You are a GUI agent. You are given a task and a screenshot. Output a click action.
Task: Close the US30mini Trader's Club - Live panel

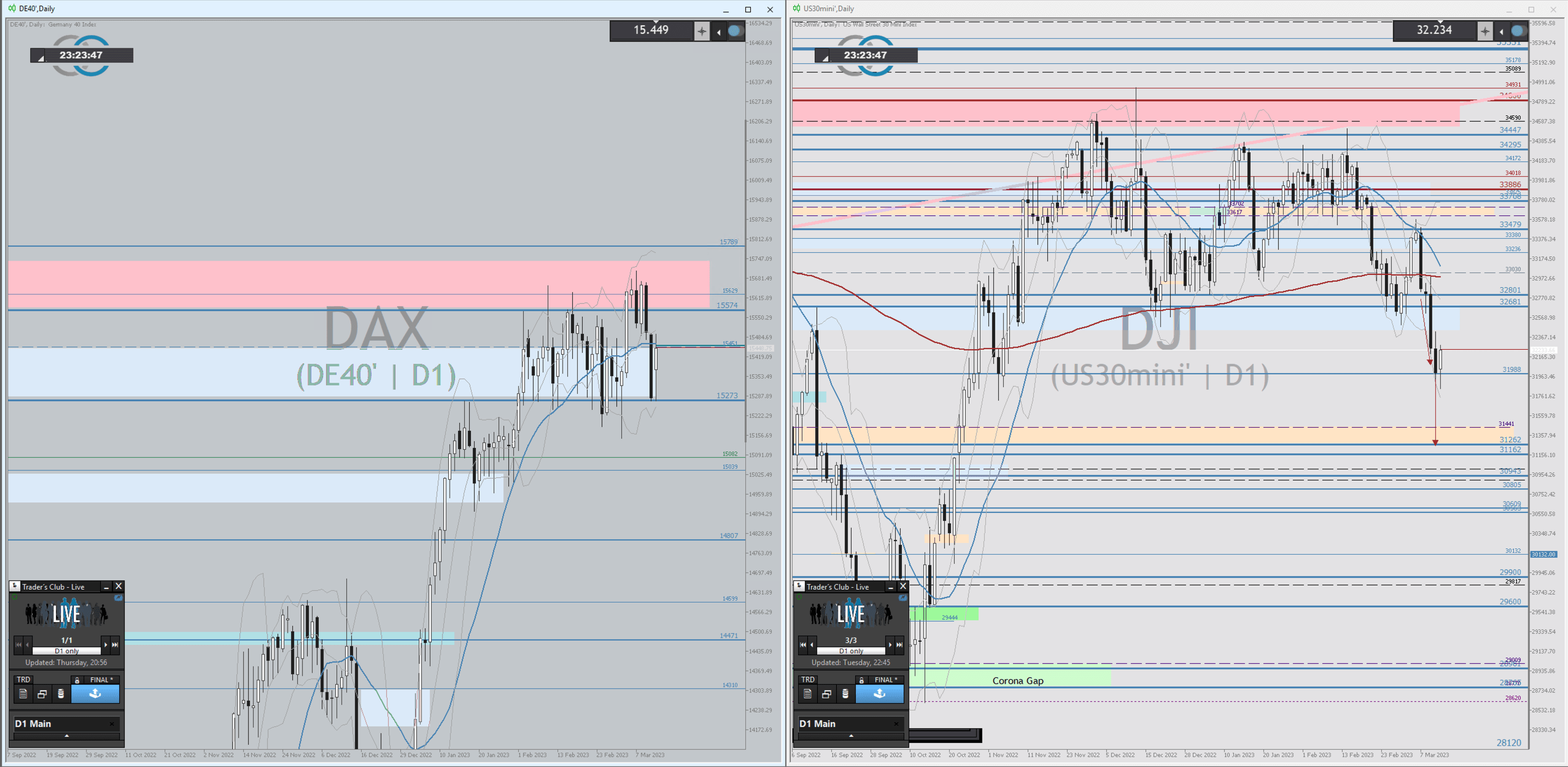903,587
